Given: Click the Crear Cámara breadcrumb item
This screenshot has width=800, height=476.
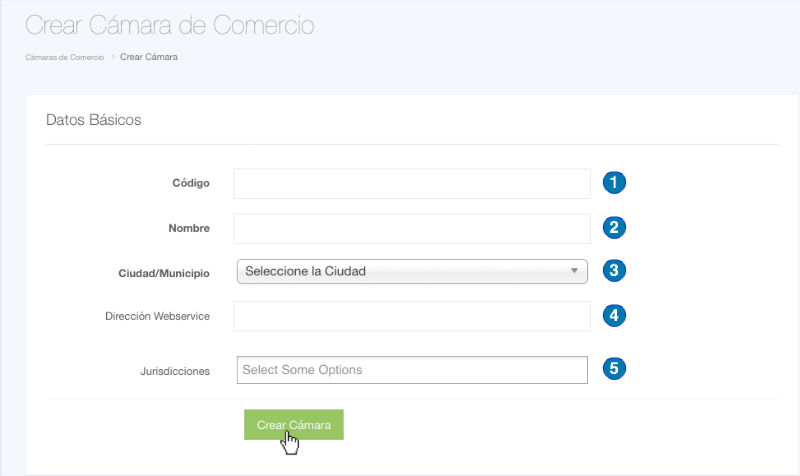Looking at the screenshot, I should (x=149, y=57).
